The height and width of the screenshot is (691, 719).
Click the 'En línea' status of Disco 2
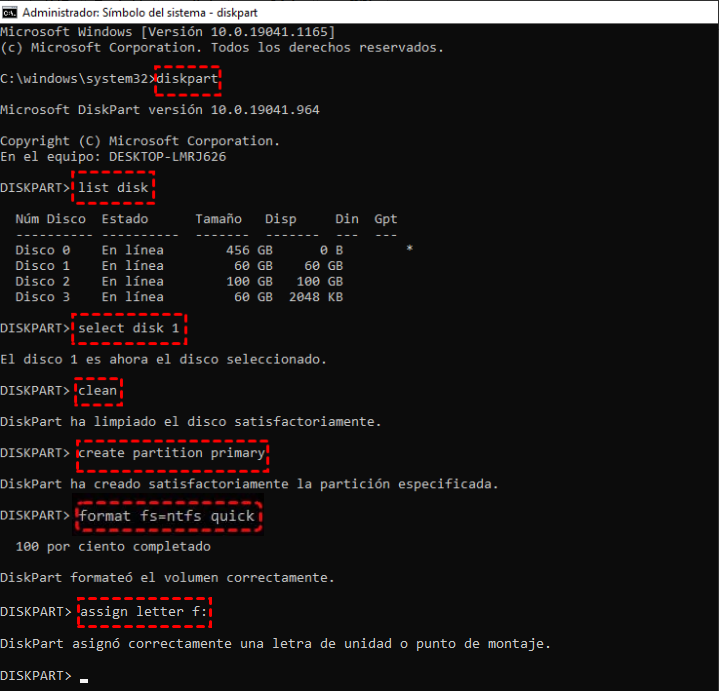(133, 282)
